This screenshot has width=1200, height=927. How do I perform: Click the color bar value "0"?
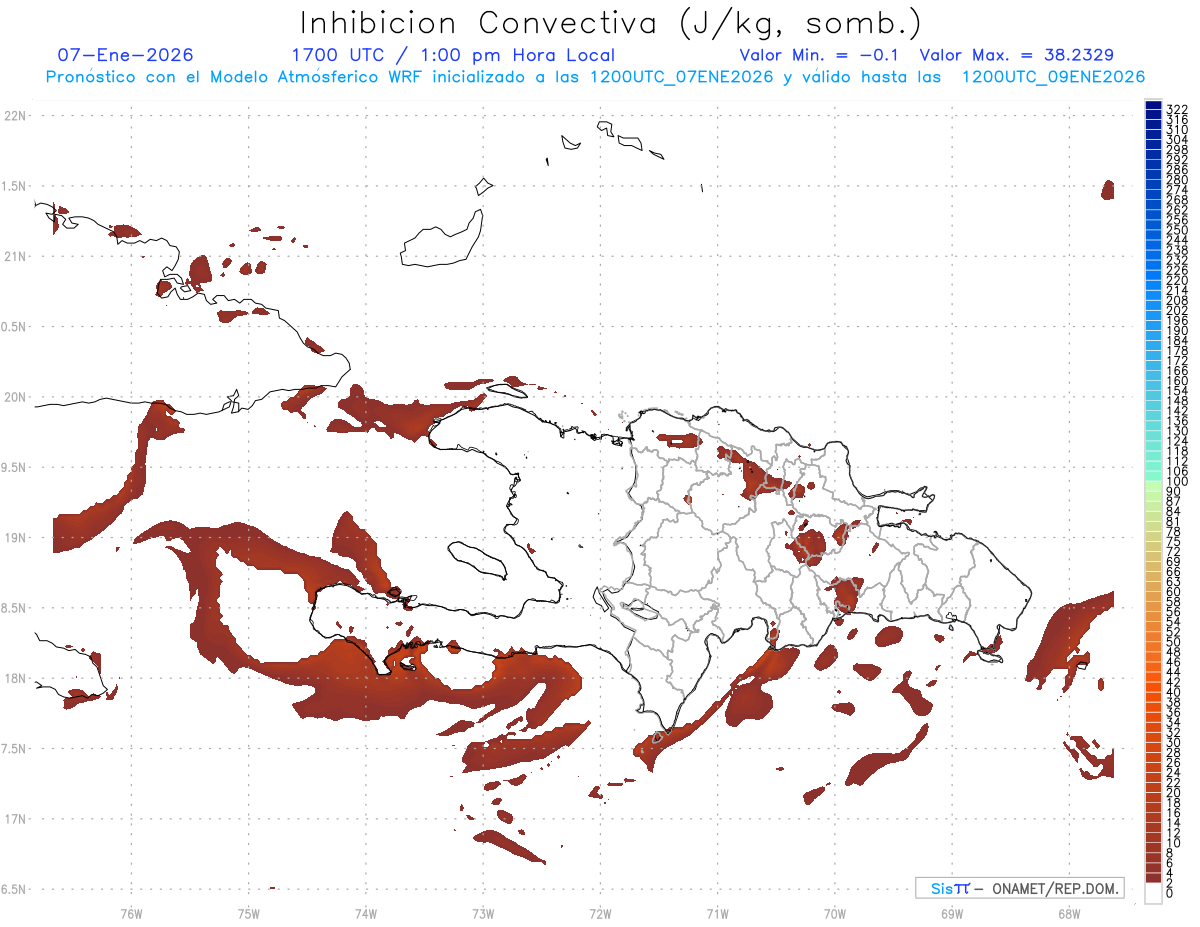pos(1169,894)
